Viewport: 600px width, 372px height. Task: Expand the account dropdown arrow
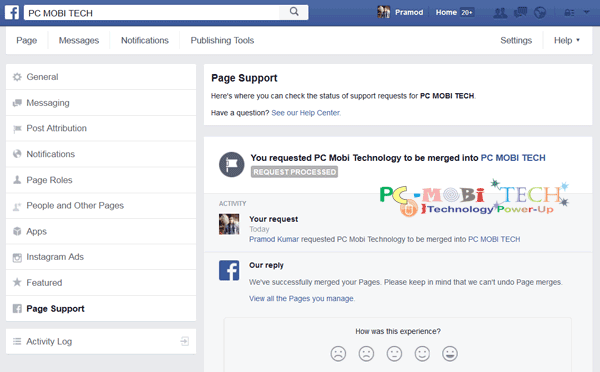pos(586,12)
